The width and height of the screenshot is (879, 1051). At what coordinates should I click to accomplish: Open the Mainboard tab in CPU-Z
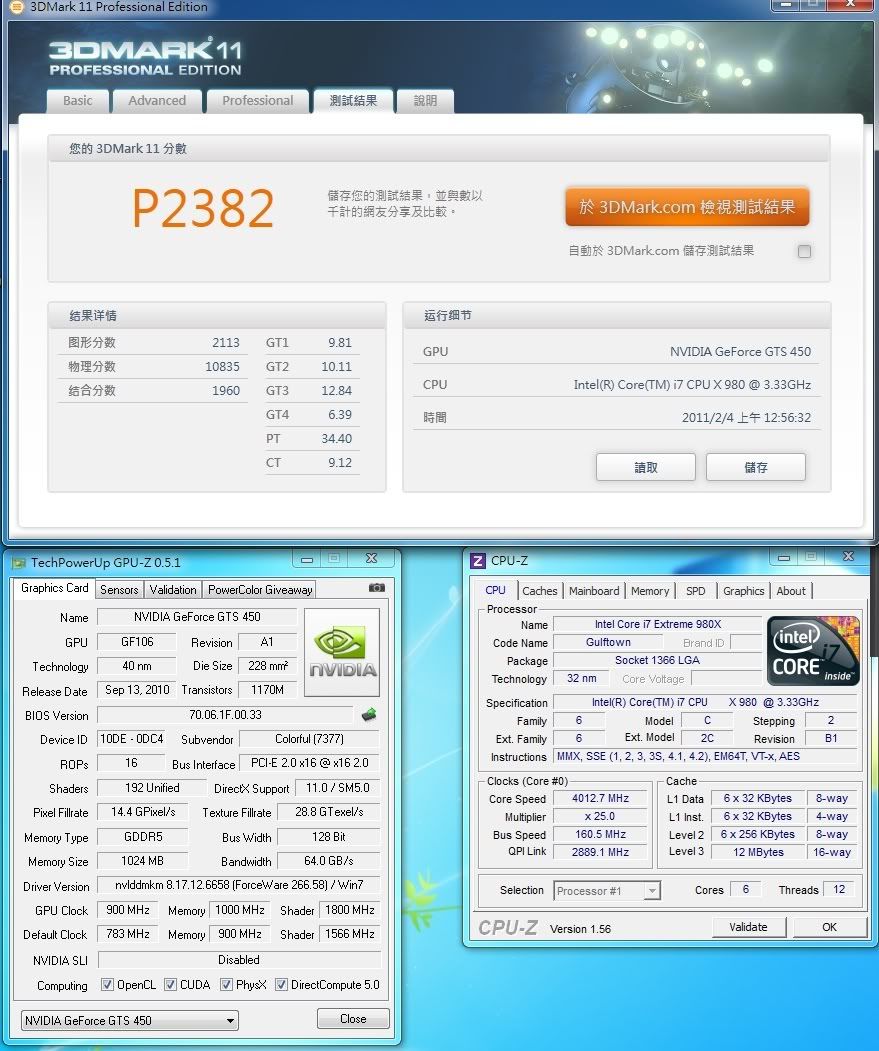(x=594, y=591)
